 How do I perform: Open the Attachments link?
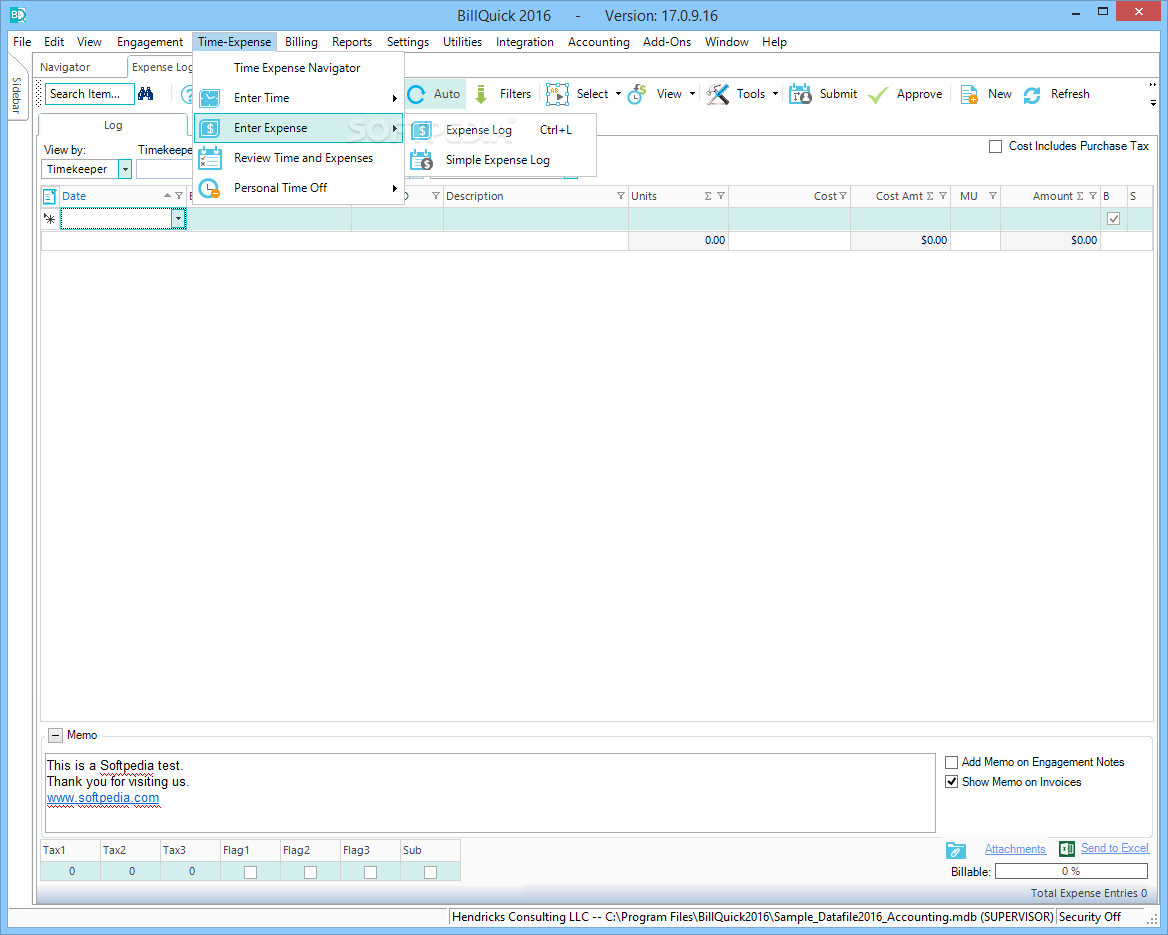click(x=1015, y=849)
